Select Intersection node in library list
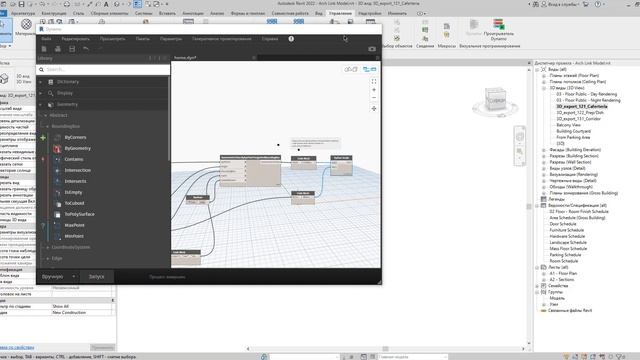Image resolution: width=640 pixels, height=360 pixels. click(x=78, y=171)
